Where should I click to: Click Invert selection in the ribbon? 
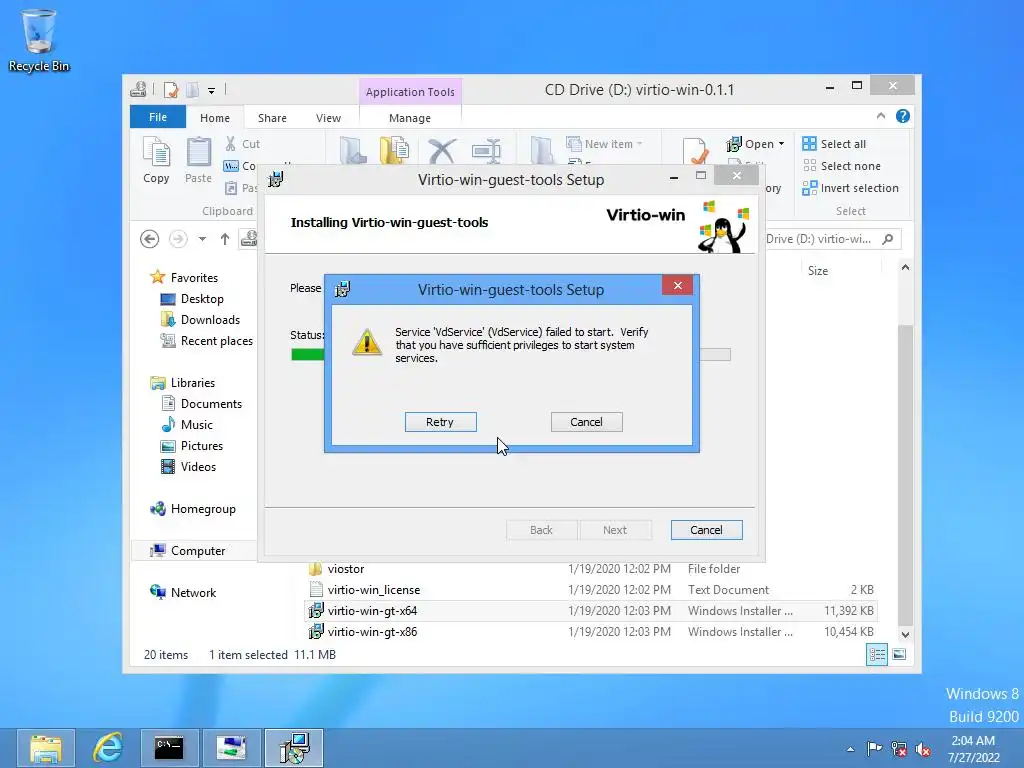coord(850,188)
